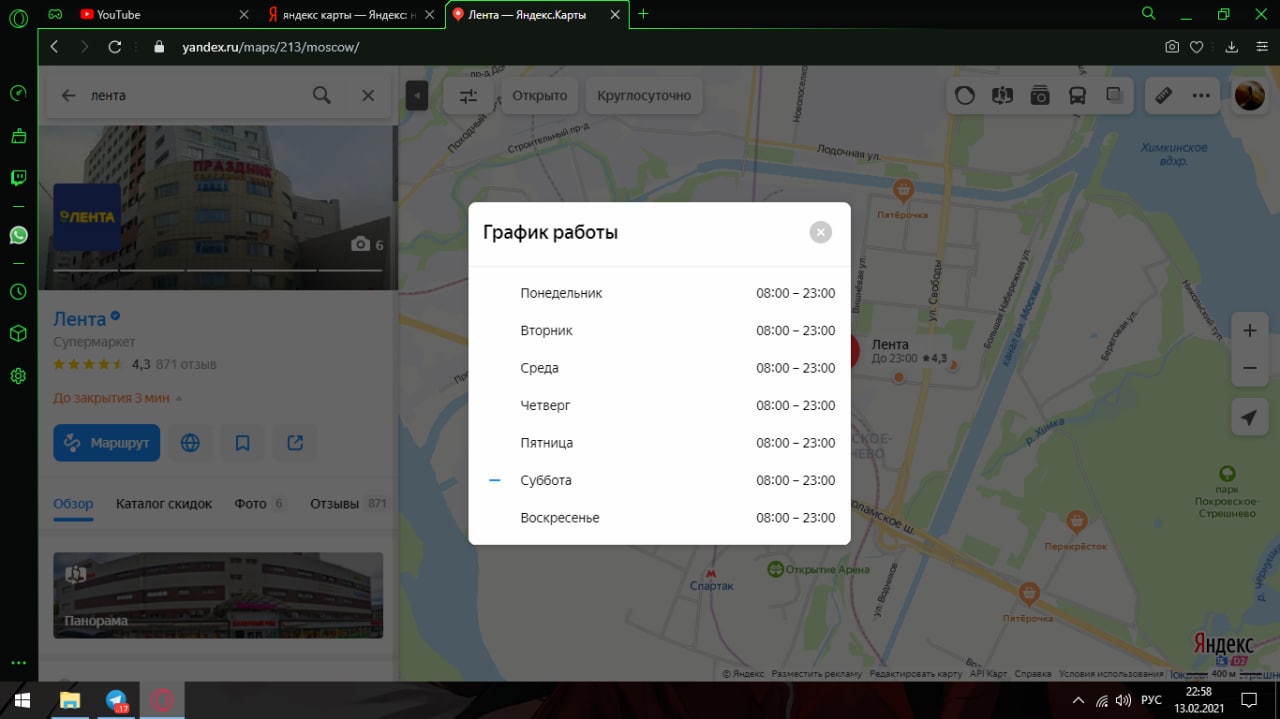Image resolution: width=1280 pixels, height=719 pixels.
Task: Build route with Маршрут button
Action: 106,442
